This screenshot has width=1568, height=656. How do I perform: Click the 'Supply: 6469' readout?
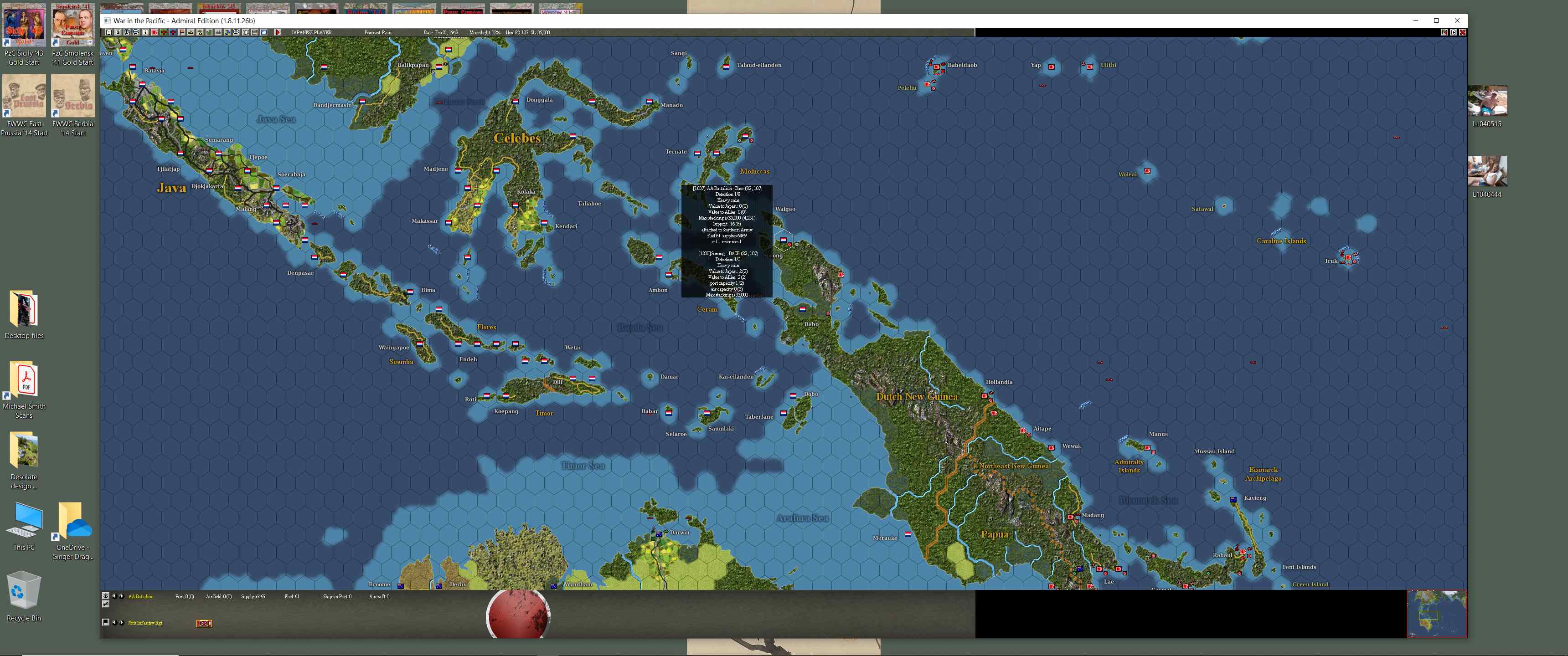(x=253, y=596)
